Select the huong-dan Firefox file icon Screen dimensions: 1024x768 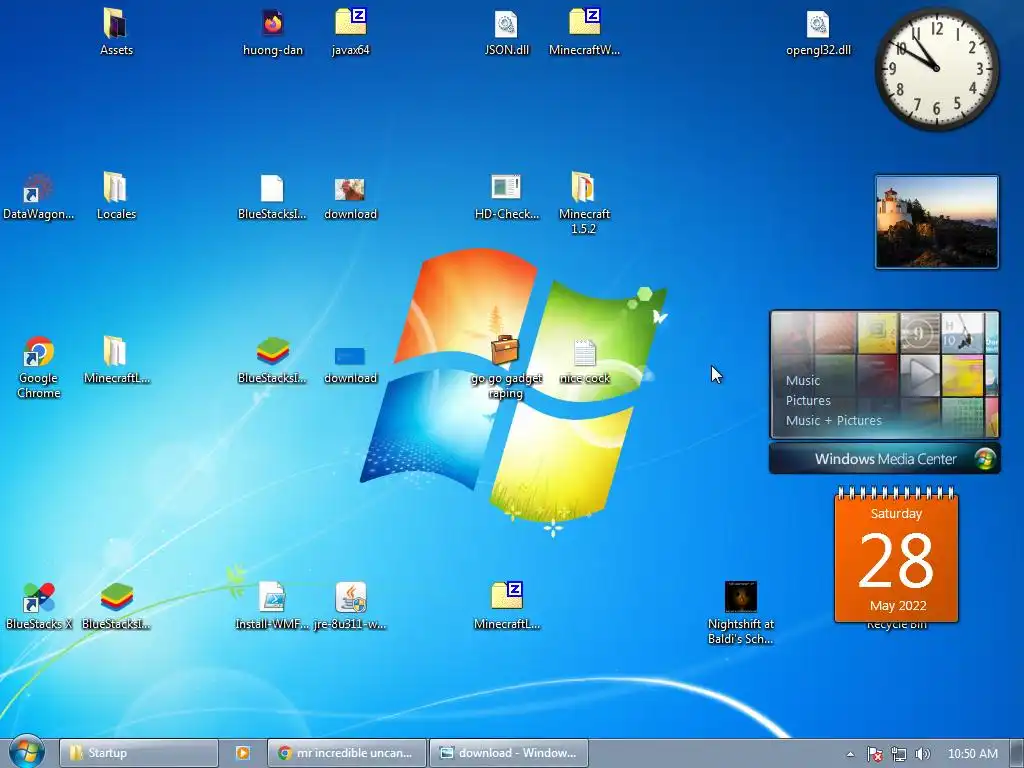(x=272, y=24)
